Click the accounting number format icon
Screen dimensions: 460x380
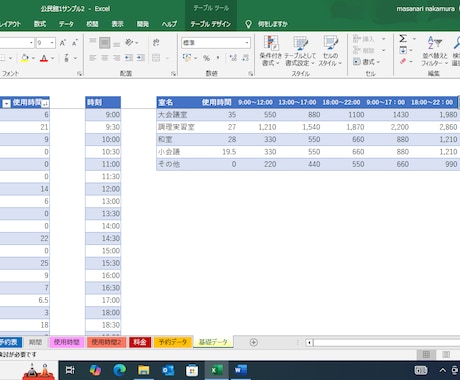tap(187, 58)
